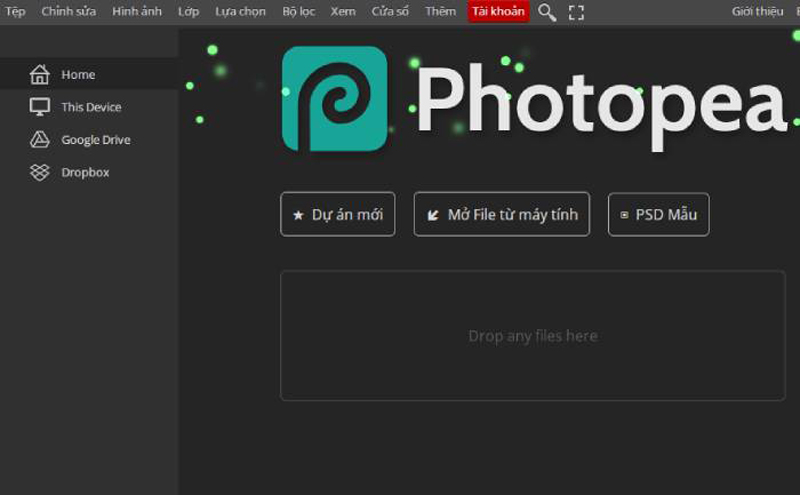Viewport: 800px width, 495px height.
Task: Select Dropbox in the sidebar
Action: coord(89,172)
